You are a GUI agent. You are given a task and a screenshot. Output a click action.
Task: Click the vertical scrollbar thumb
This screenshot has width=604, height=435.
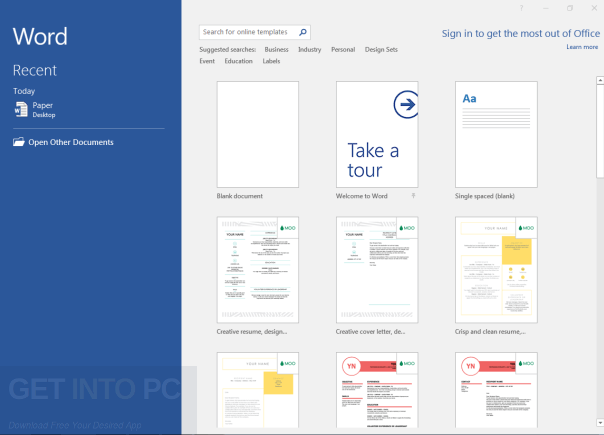tap(600, 131)
